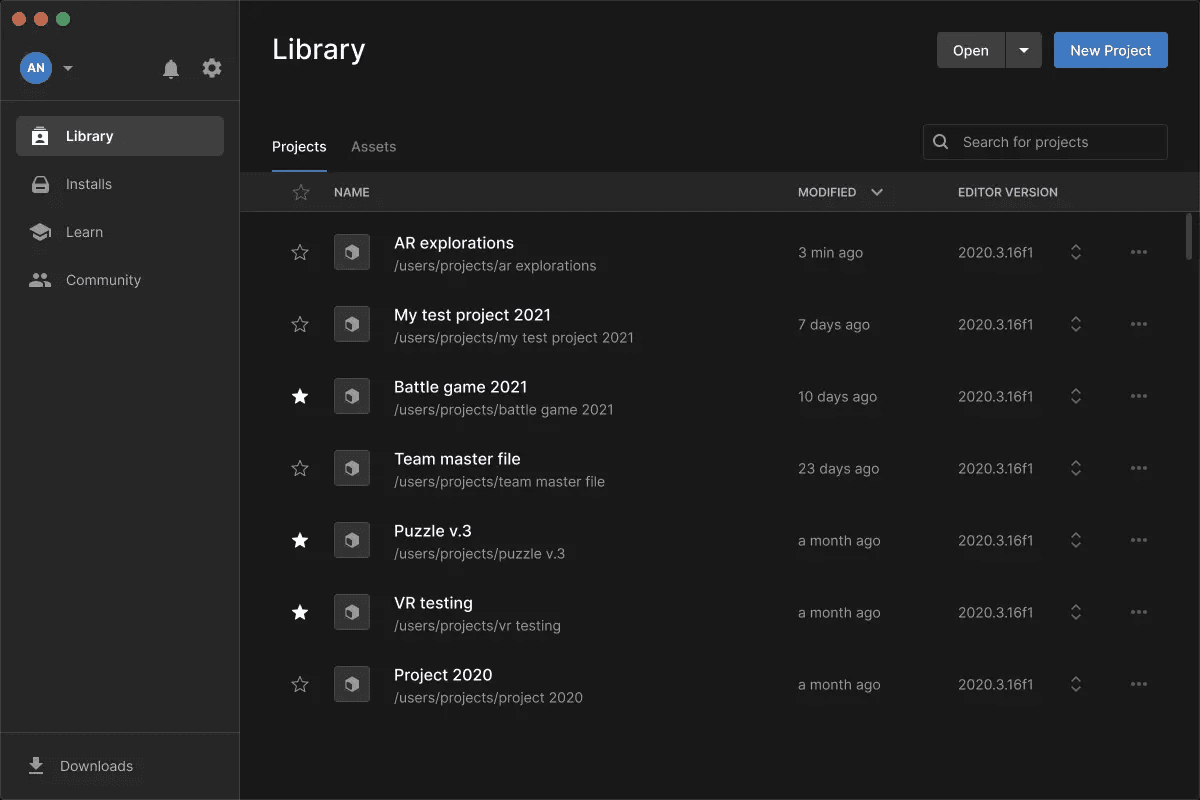Star the Team master file project
1200x800 pixels.
coord(300,468)
